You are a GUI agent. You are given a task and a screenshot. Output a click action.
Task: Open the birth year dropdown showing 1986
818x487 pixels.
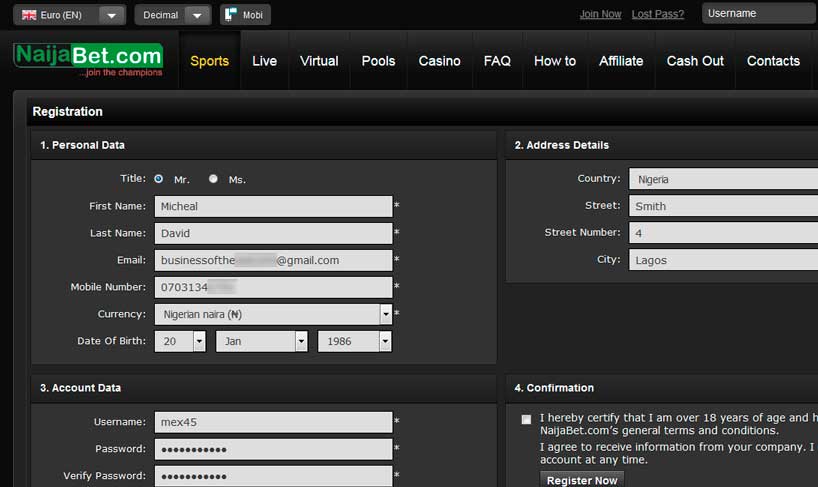tap(354, 342)
